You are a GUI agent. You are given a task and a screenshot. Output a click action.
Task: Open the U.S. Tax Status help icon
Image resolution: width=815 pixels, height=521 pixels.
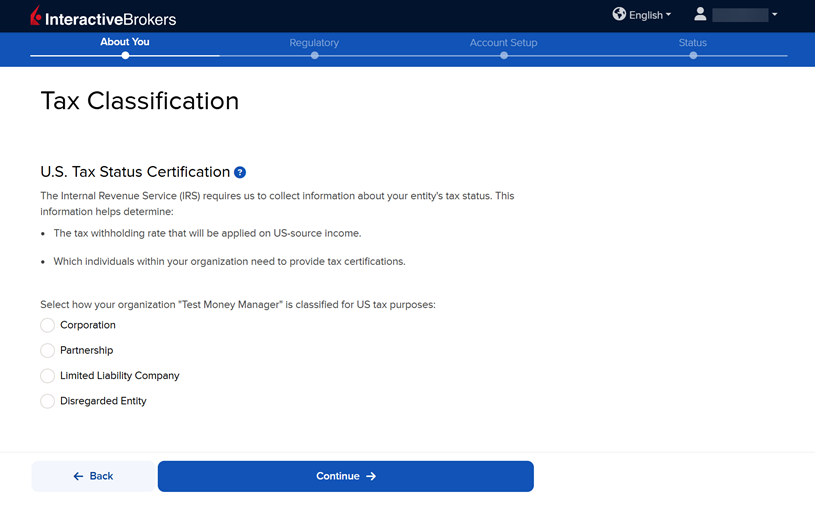tap(240, 173)
